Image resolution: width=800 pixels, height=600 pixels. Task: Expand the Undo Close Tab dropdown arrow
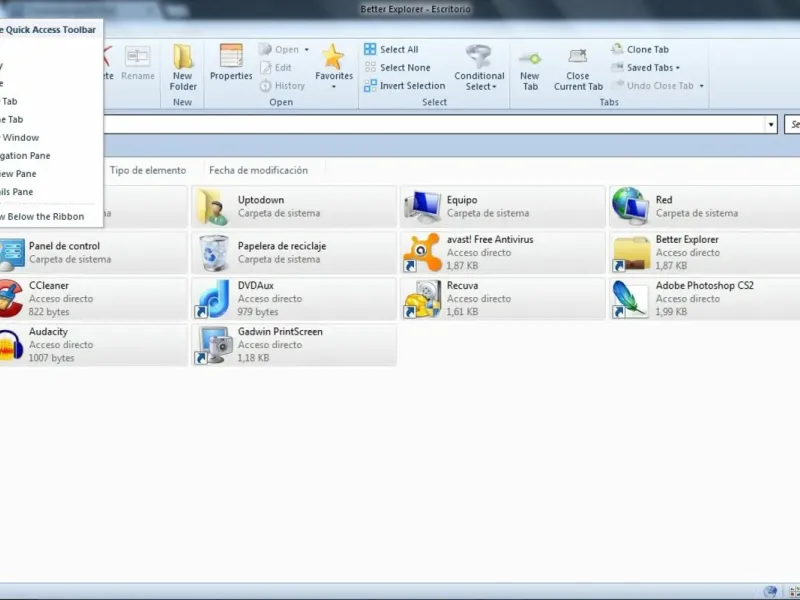click(702, 86)
